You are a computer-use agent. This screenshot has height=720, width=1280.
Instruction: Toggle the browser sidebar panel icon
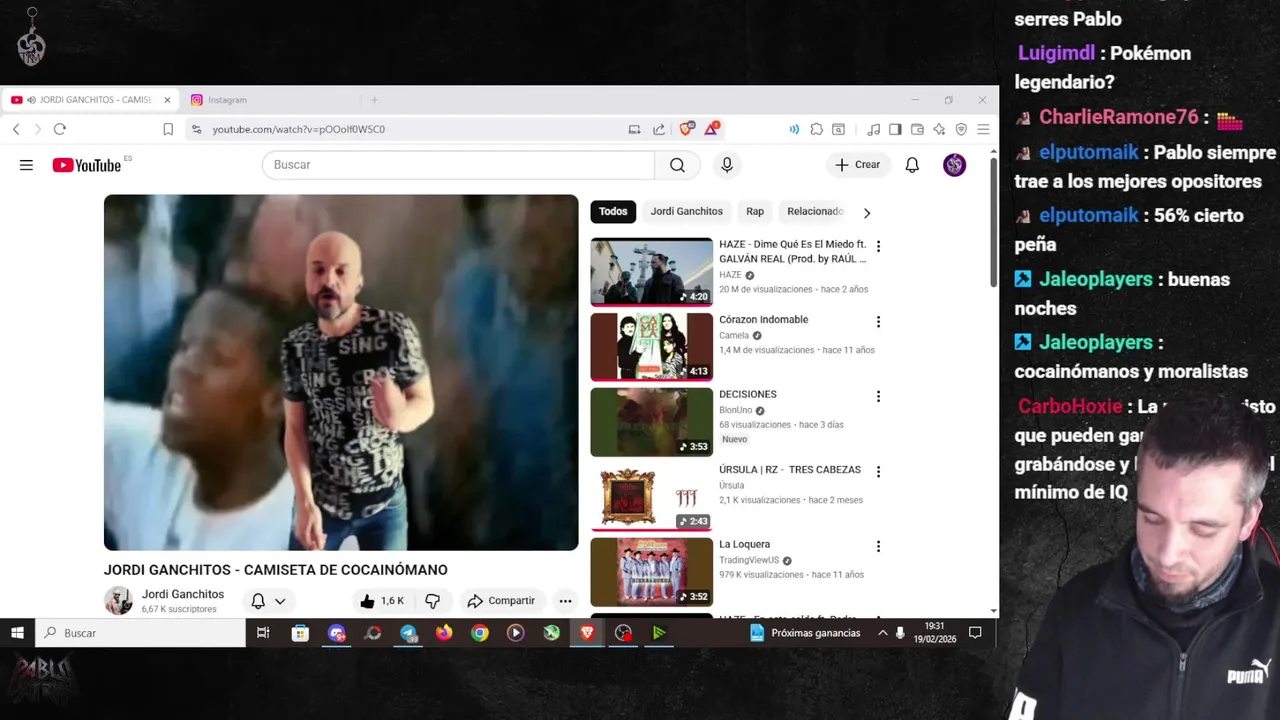[x=895, y=129]
